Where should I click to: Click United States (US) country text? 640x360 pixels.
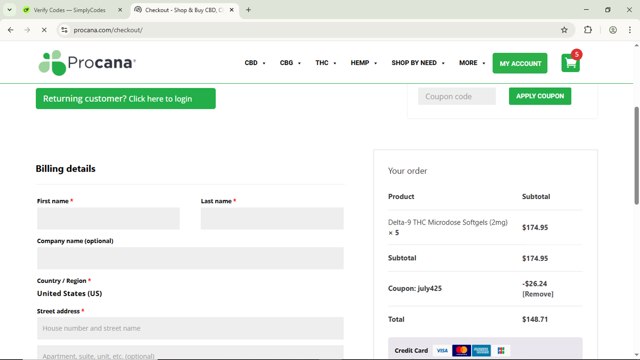tap(69, 293)
